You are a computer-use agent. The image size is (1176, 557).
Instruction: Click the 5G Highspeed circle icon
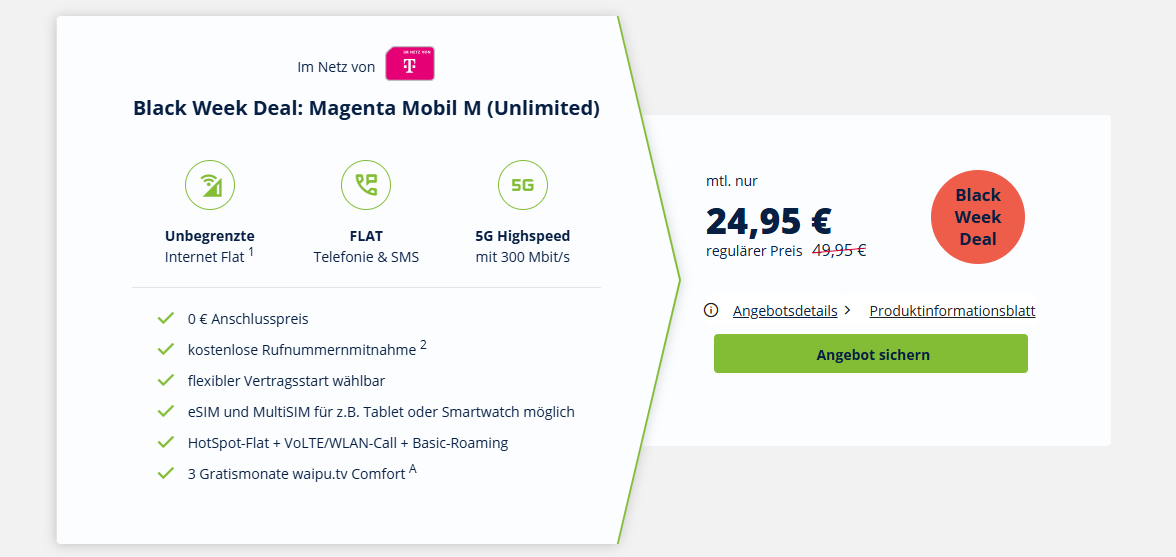point(522,185)
